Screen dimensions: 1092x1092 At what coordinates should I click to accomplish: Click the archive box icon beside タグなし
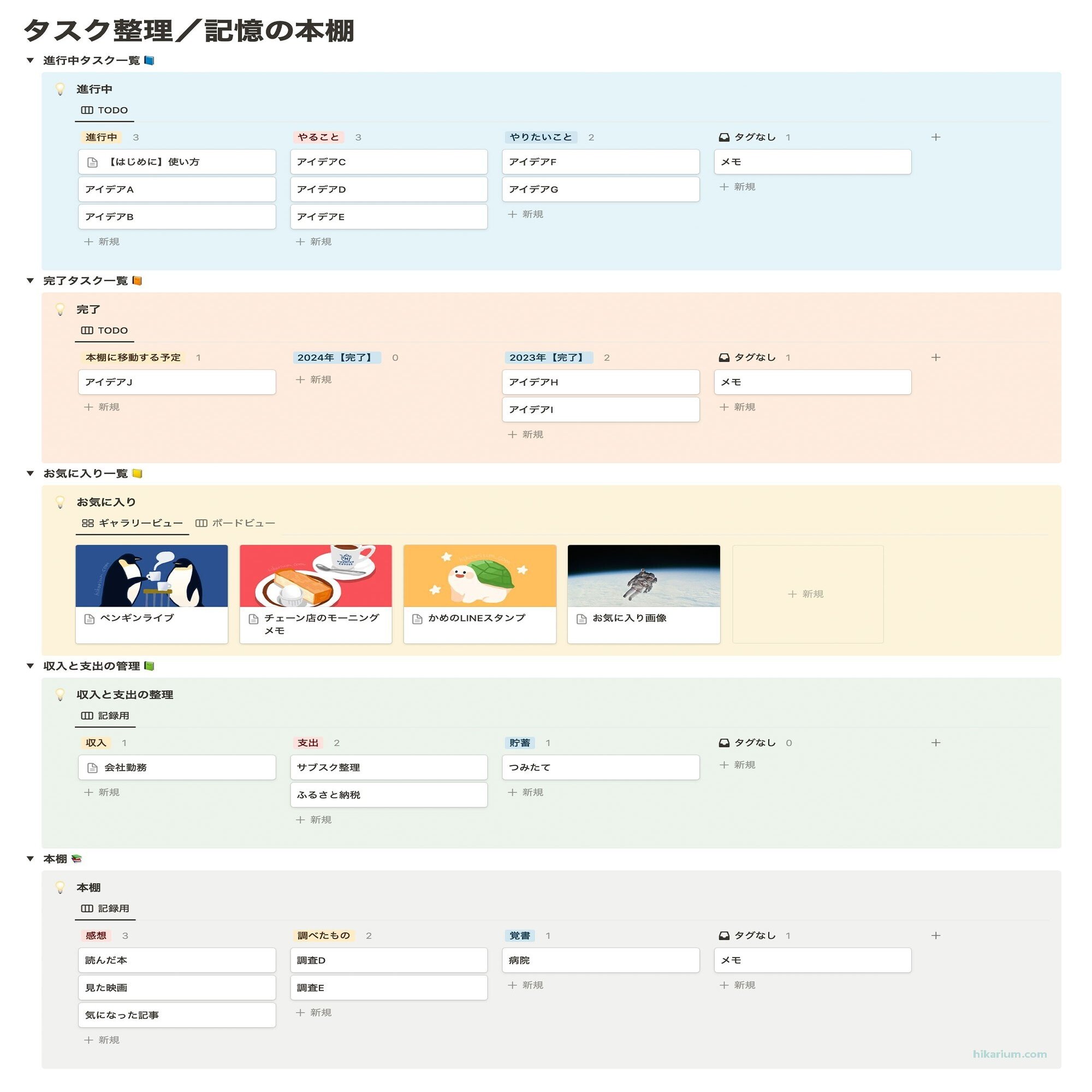tap(724, 137)
